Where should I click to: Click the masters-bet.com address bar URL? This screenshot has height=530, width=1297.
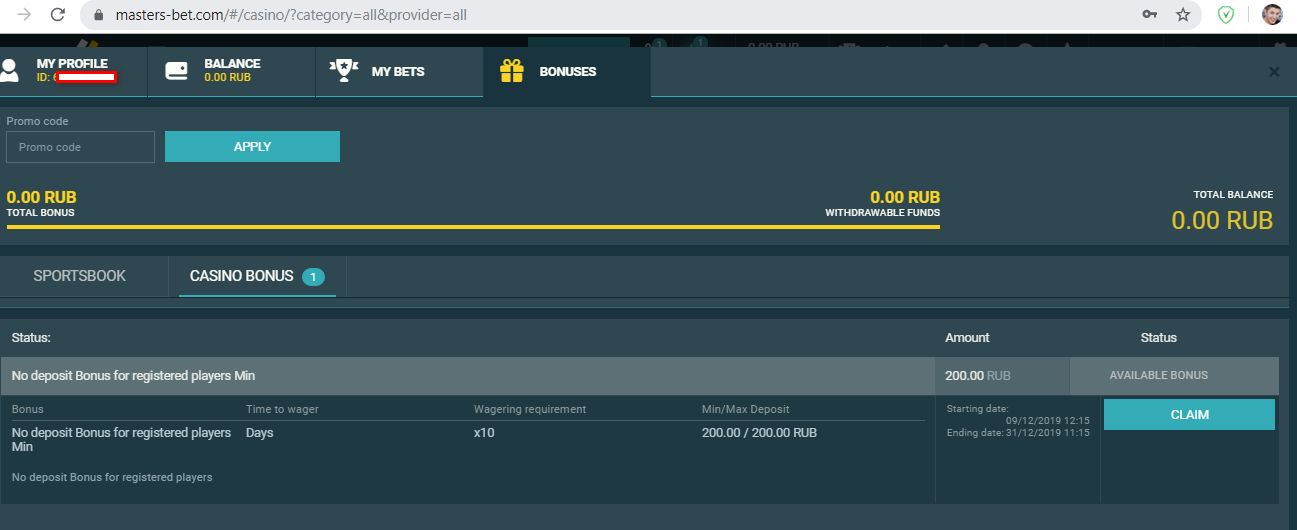[290, 15]
